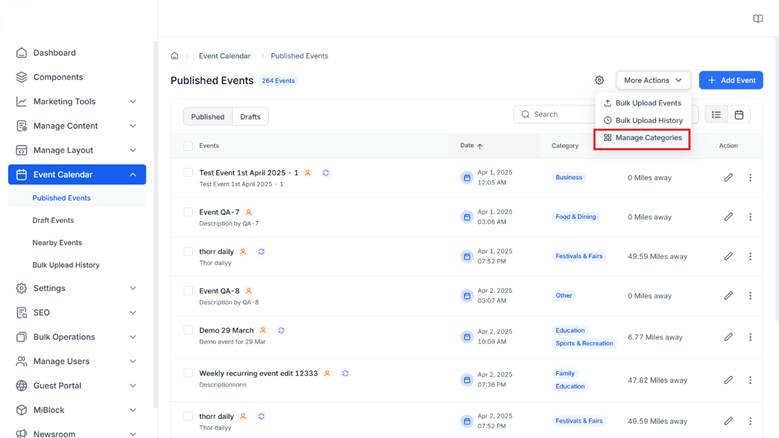Image resolution: width=779 pixels, height=438 pixels.
Task: Tick Weekly recurring event edit 12333 checkbox
Action: [x=188, y=373]
